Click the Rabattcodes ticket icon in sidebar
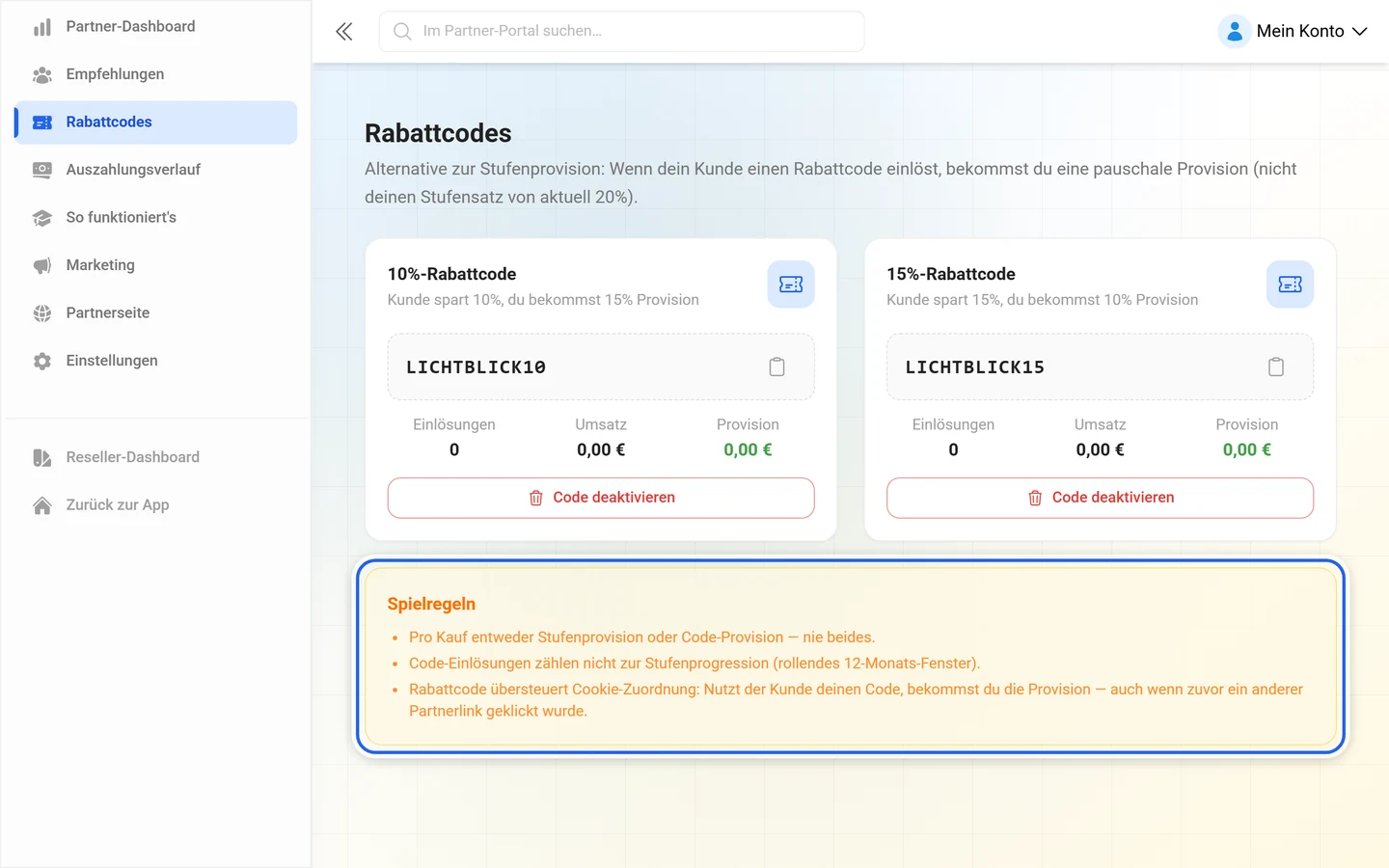 (x=42, y=122)
